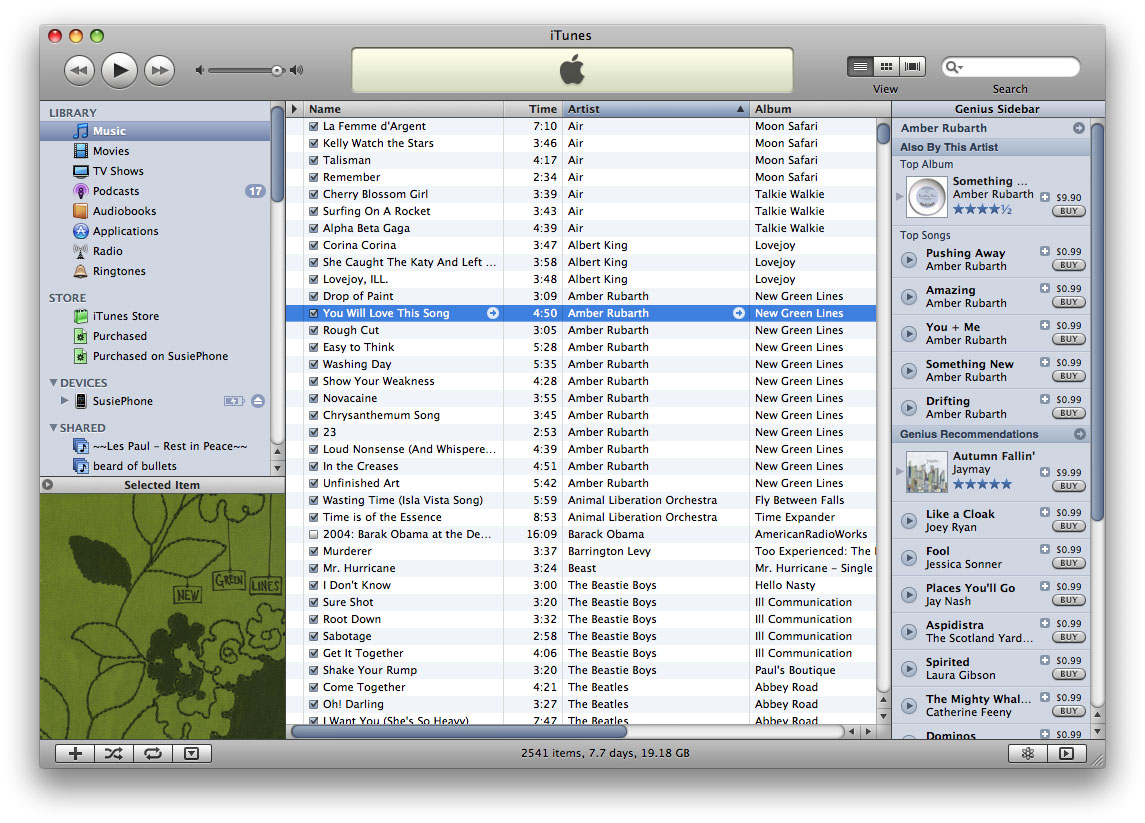Uncheck the Sabotage checkbox

(x=313, y=636)
